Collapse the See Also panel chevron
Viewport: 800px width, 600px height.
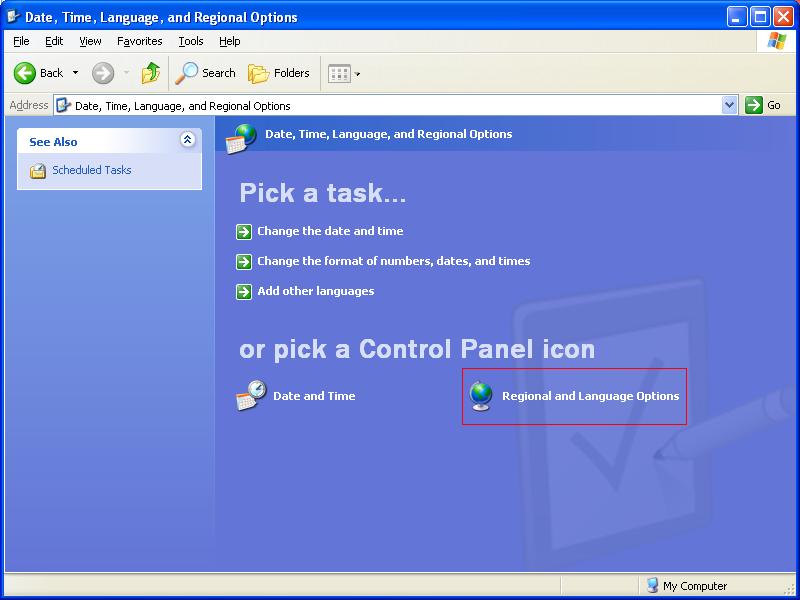pyautogui.click(x=187, y=139)
